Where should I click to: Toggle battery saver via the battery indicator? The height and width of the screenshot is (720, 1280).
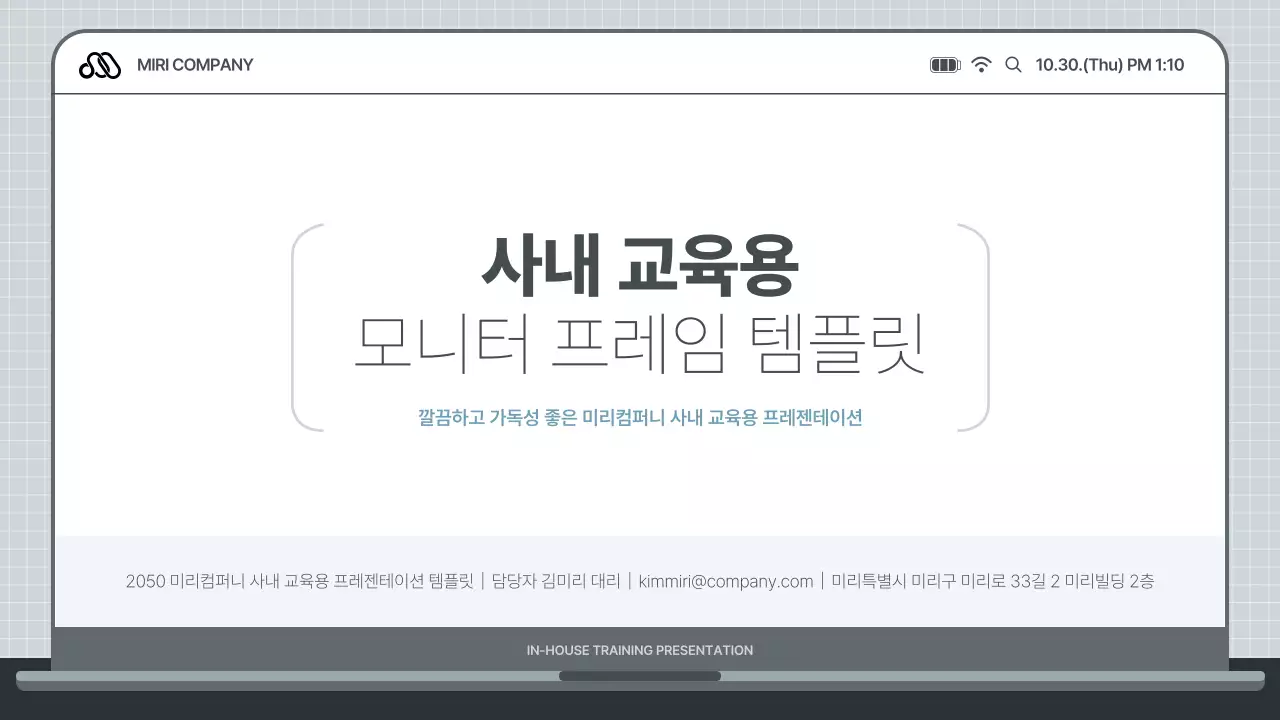(x=944, y=63)
